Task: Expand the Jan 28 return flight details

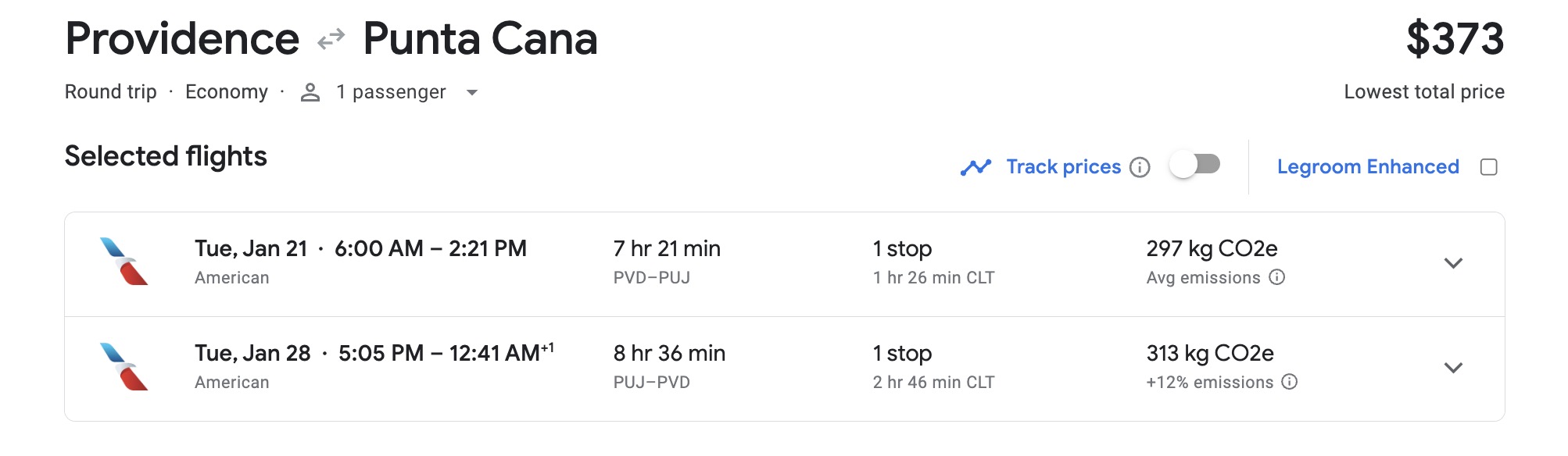Action: [x=1452, y=368]
